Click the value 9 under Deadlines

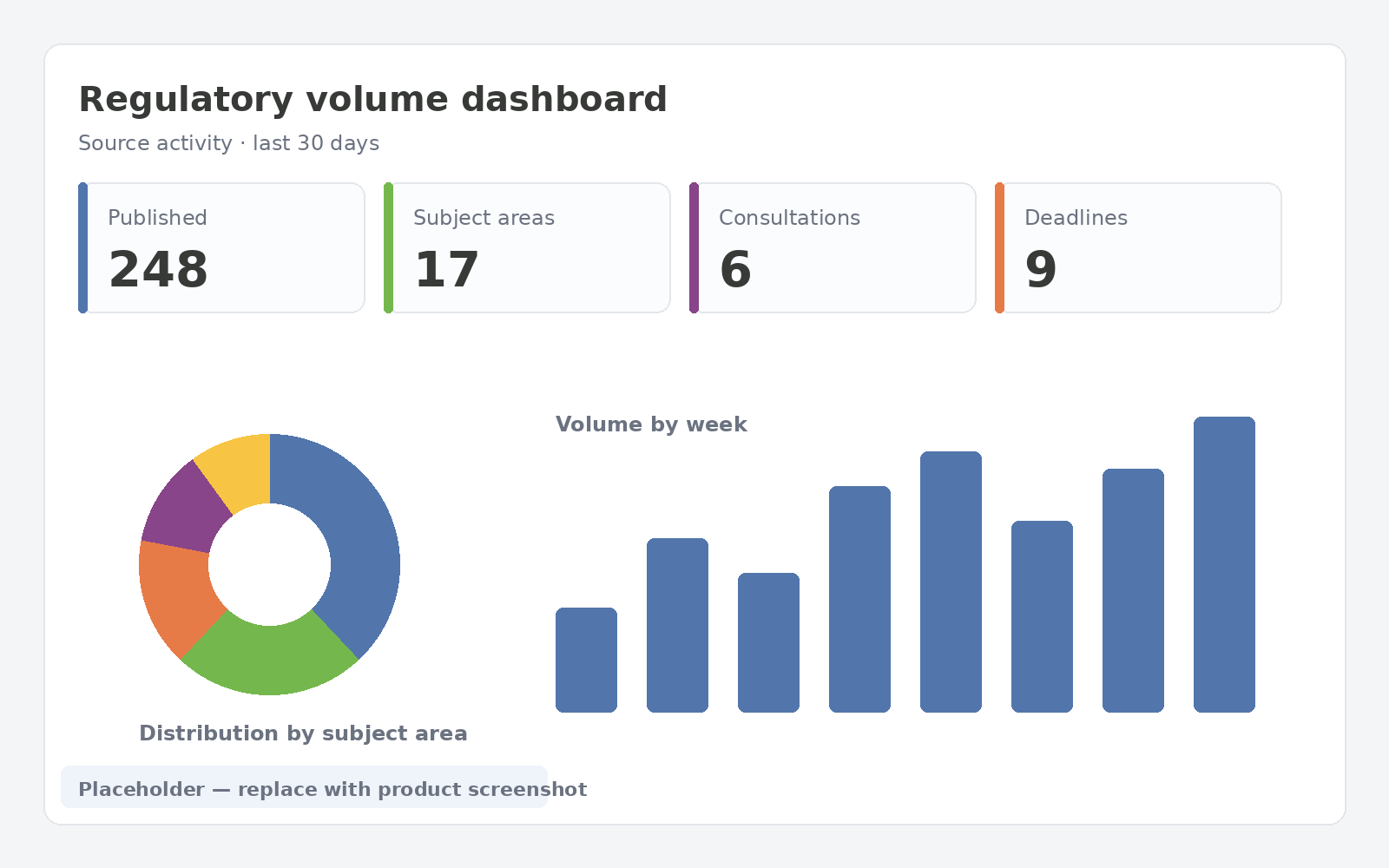pyautogui.click(x=1041, y=270)
